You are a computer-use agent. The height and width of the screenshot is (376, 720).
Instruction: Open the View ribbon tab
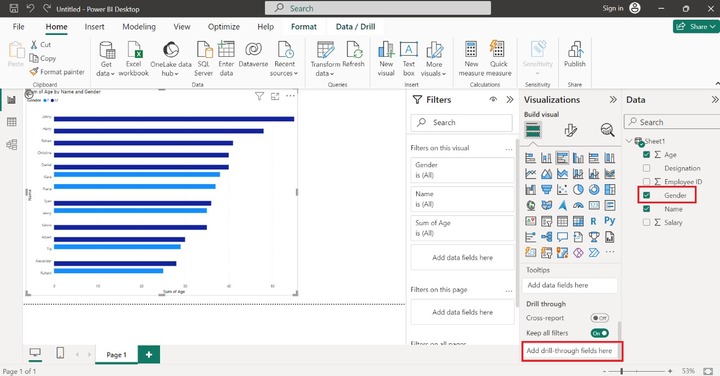[182, 27]
